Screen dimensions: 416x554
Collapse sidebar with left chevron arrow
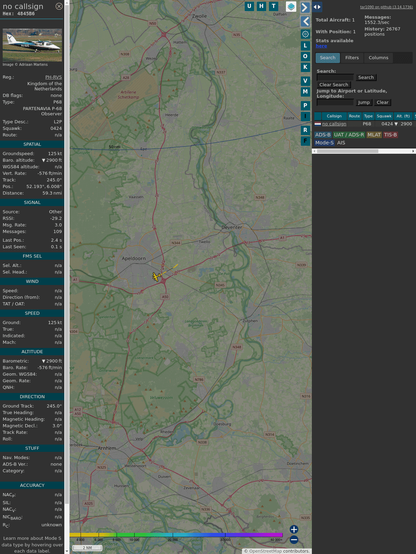click(305, 21)
